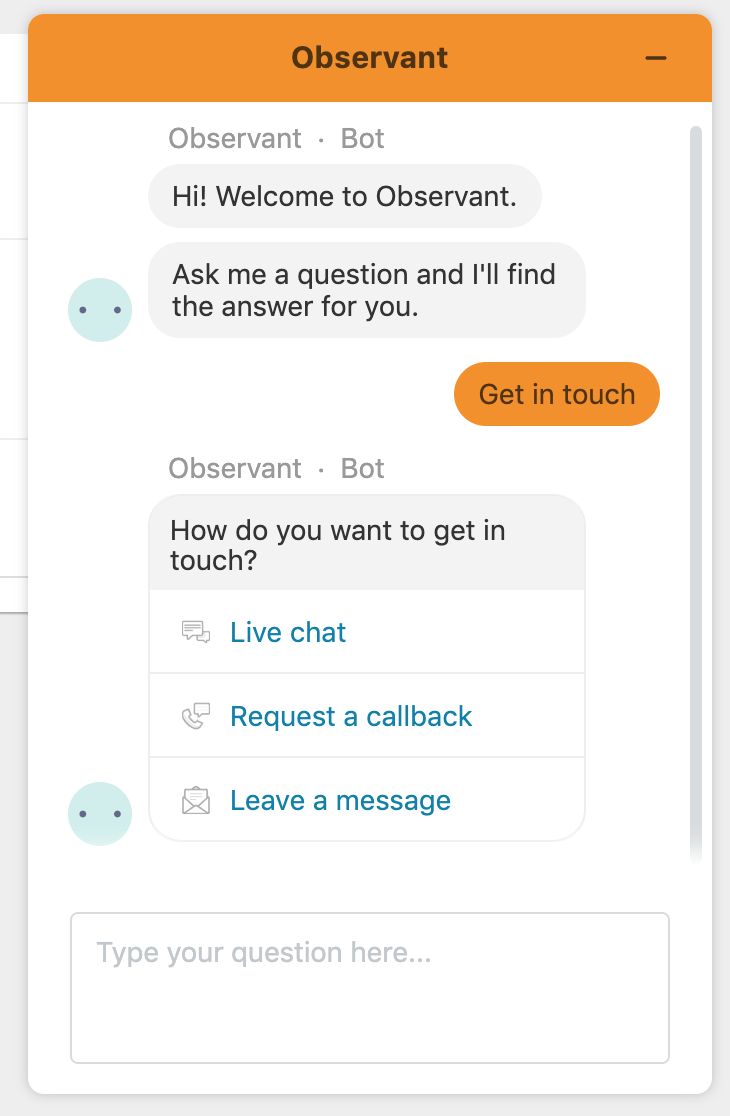Image resolution: width=730 pixels, height=1116 pixels.
Task: Pick the Leave a message option
Action: 340,801
